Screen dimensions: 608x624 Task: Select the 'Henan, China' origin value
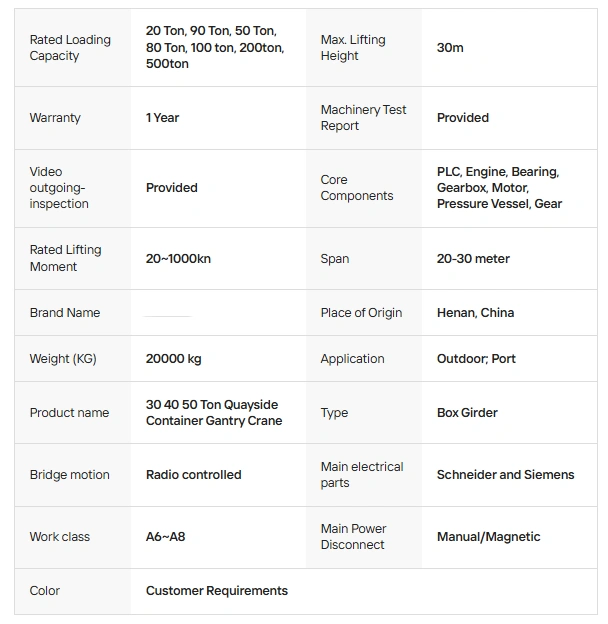coord(475,313)
